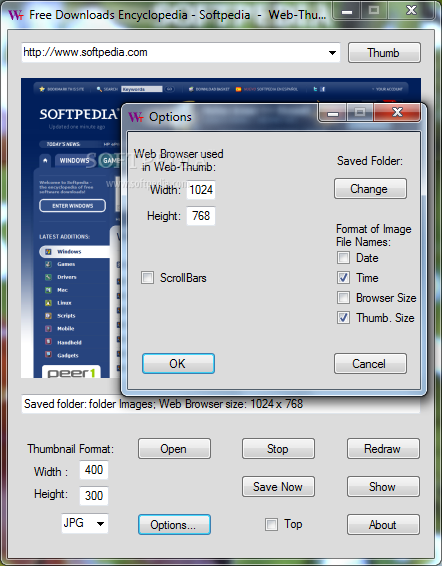Viewport: 442px width, 566px height.
Task: Click the Show button
Action: coord(384,487)
